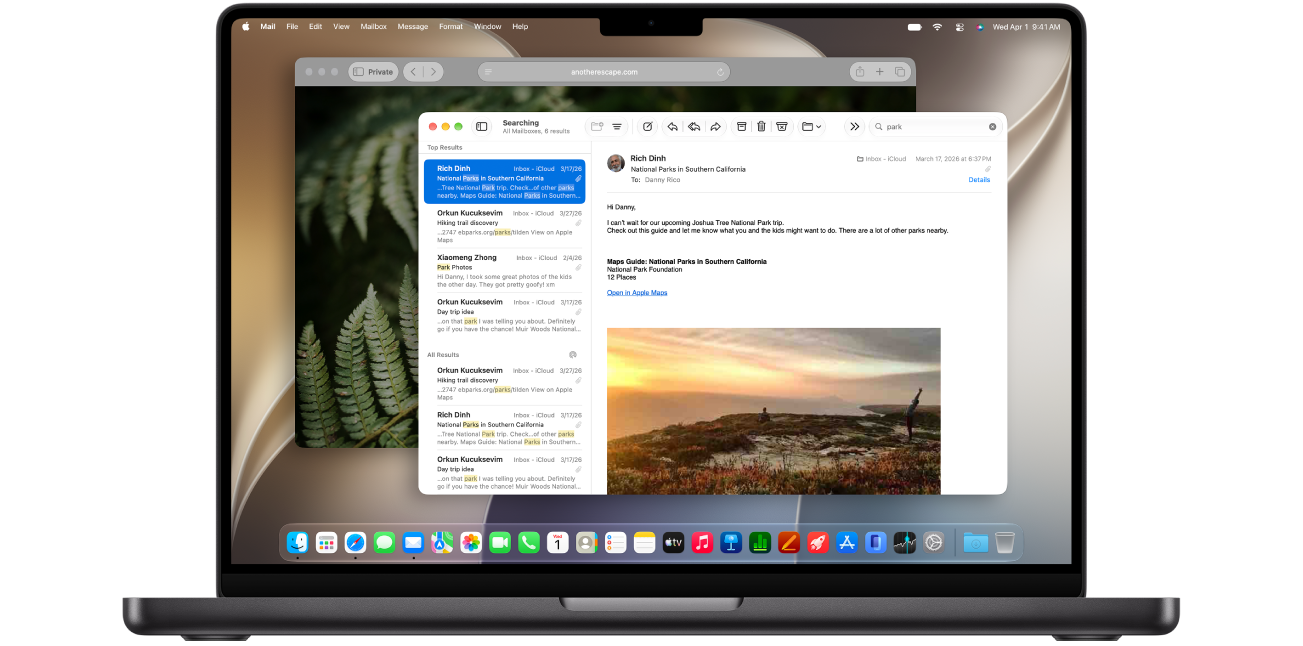Click the Reply All toolbar icon
The height and width of the screenshot is (646, 1303).
tap(694, 127)
